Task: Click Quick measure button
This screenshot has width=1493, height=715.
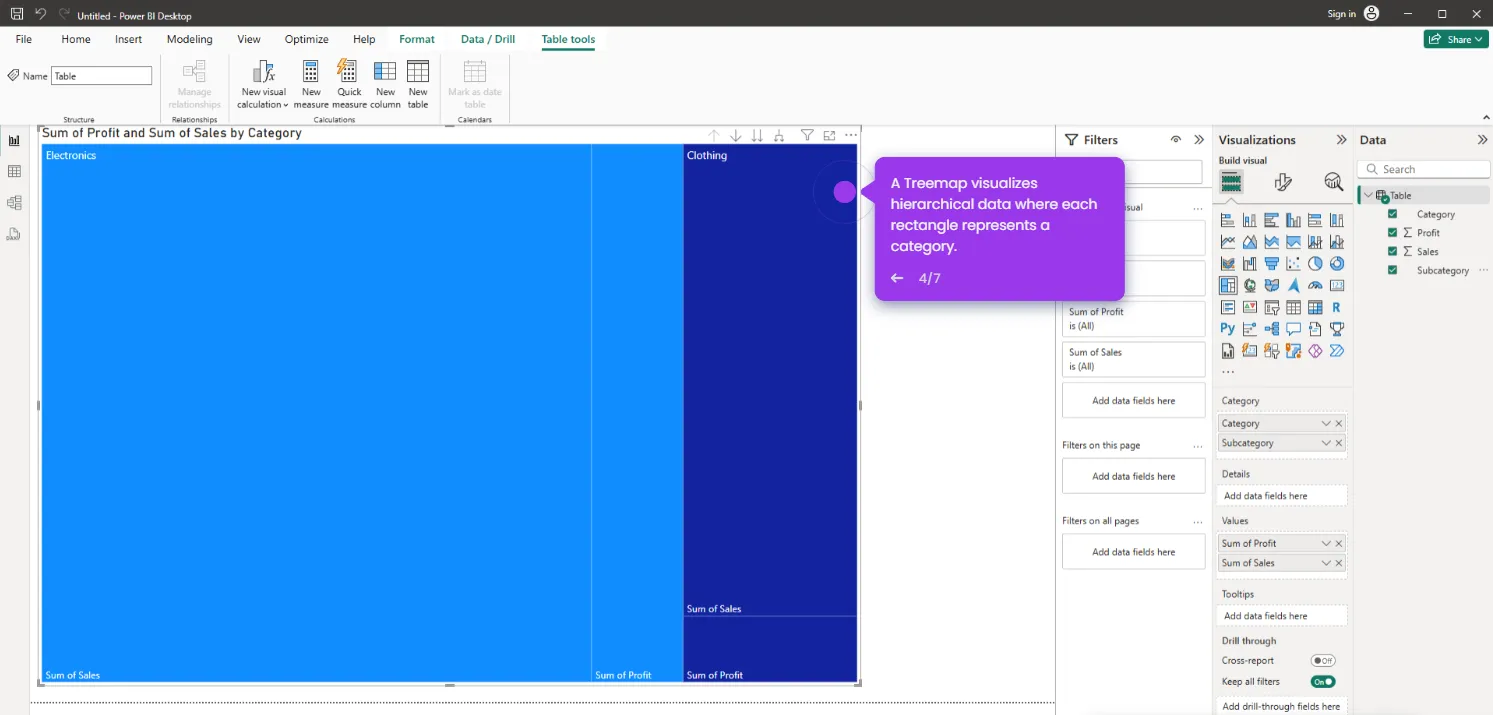Action: pyautogui.click(x=349, y=85)
